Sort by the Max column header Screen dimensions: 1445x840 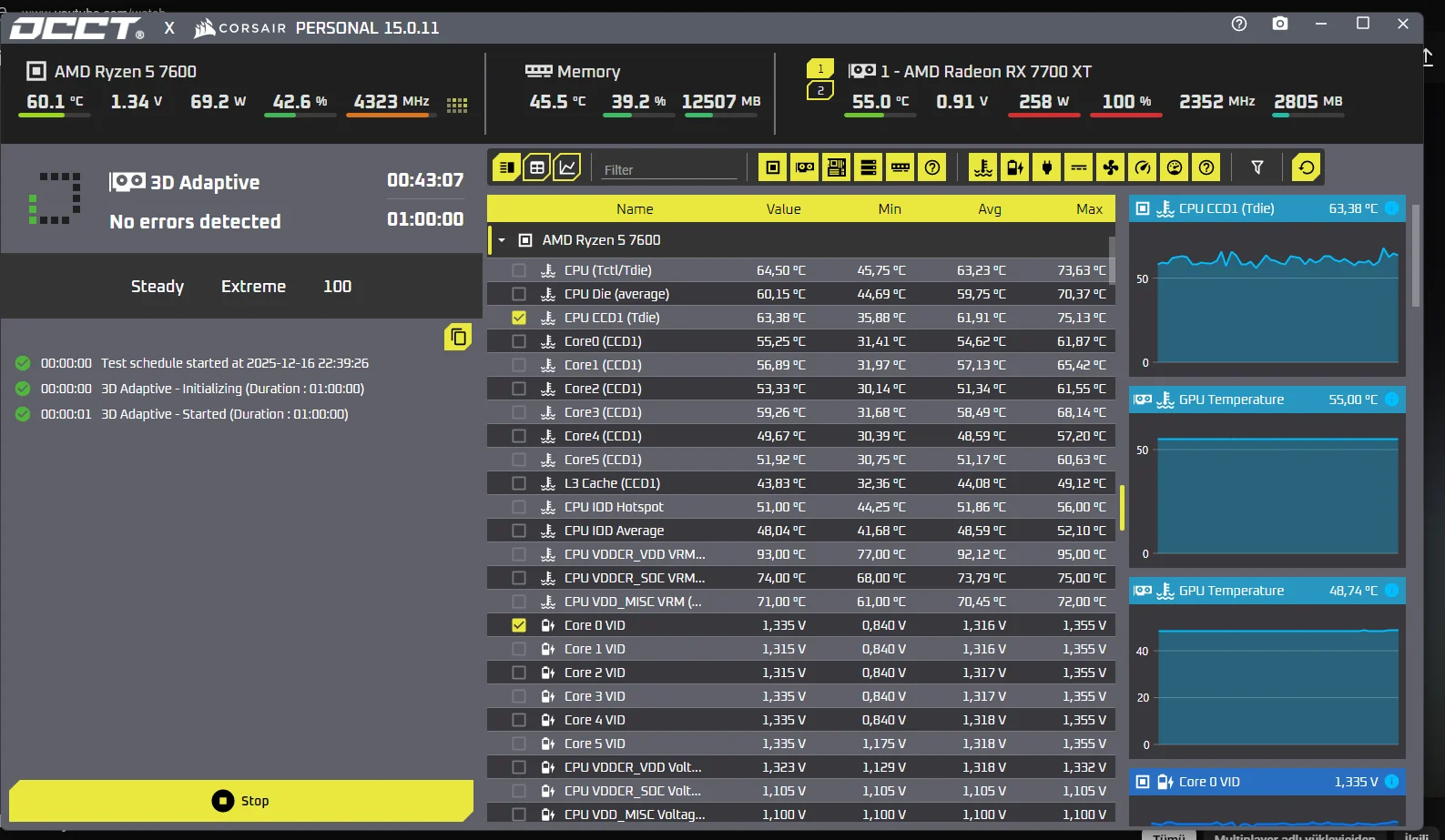pos(1089,209)
